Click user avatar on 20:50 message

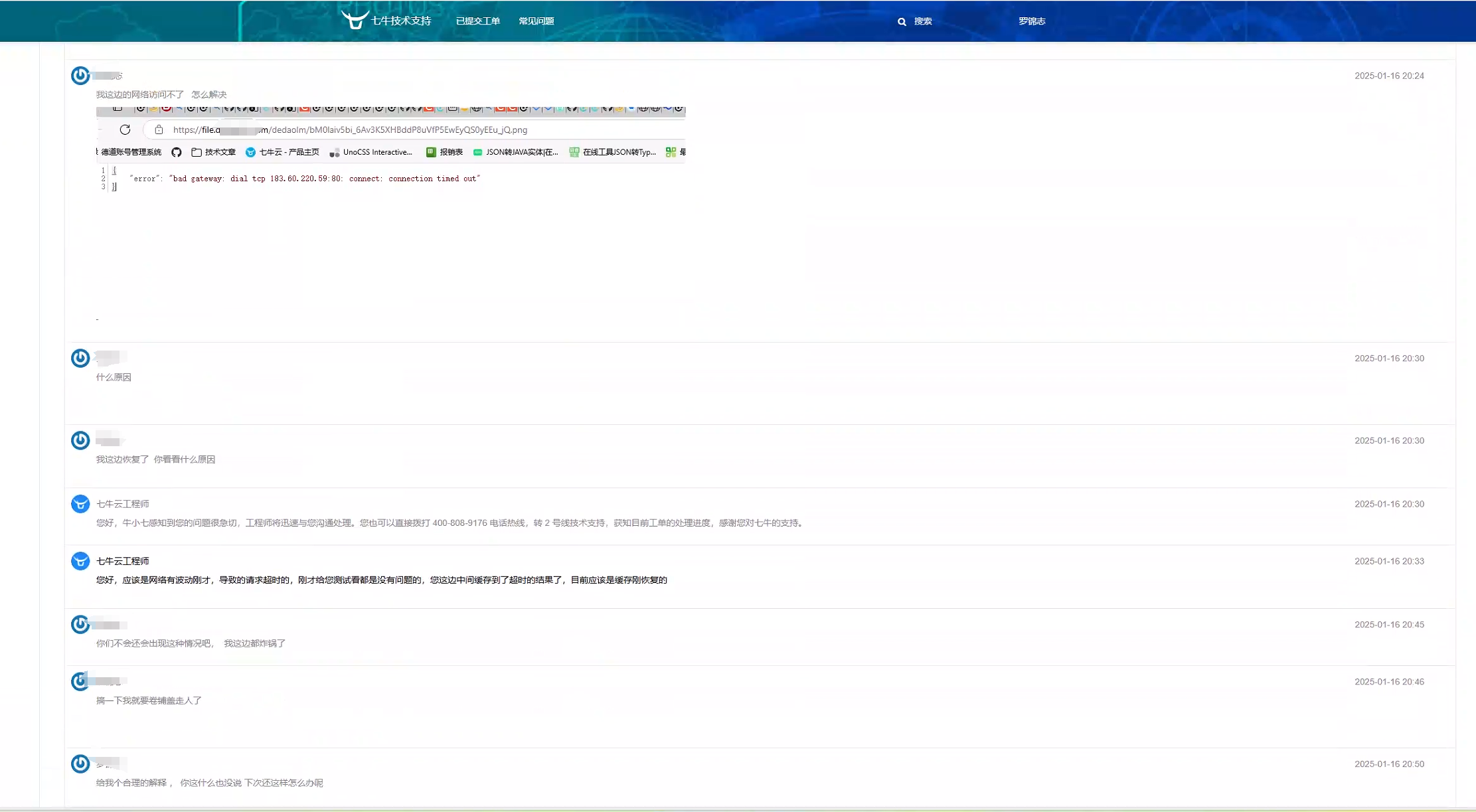pyautogui.click(x=80, y=764)
